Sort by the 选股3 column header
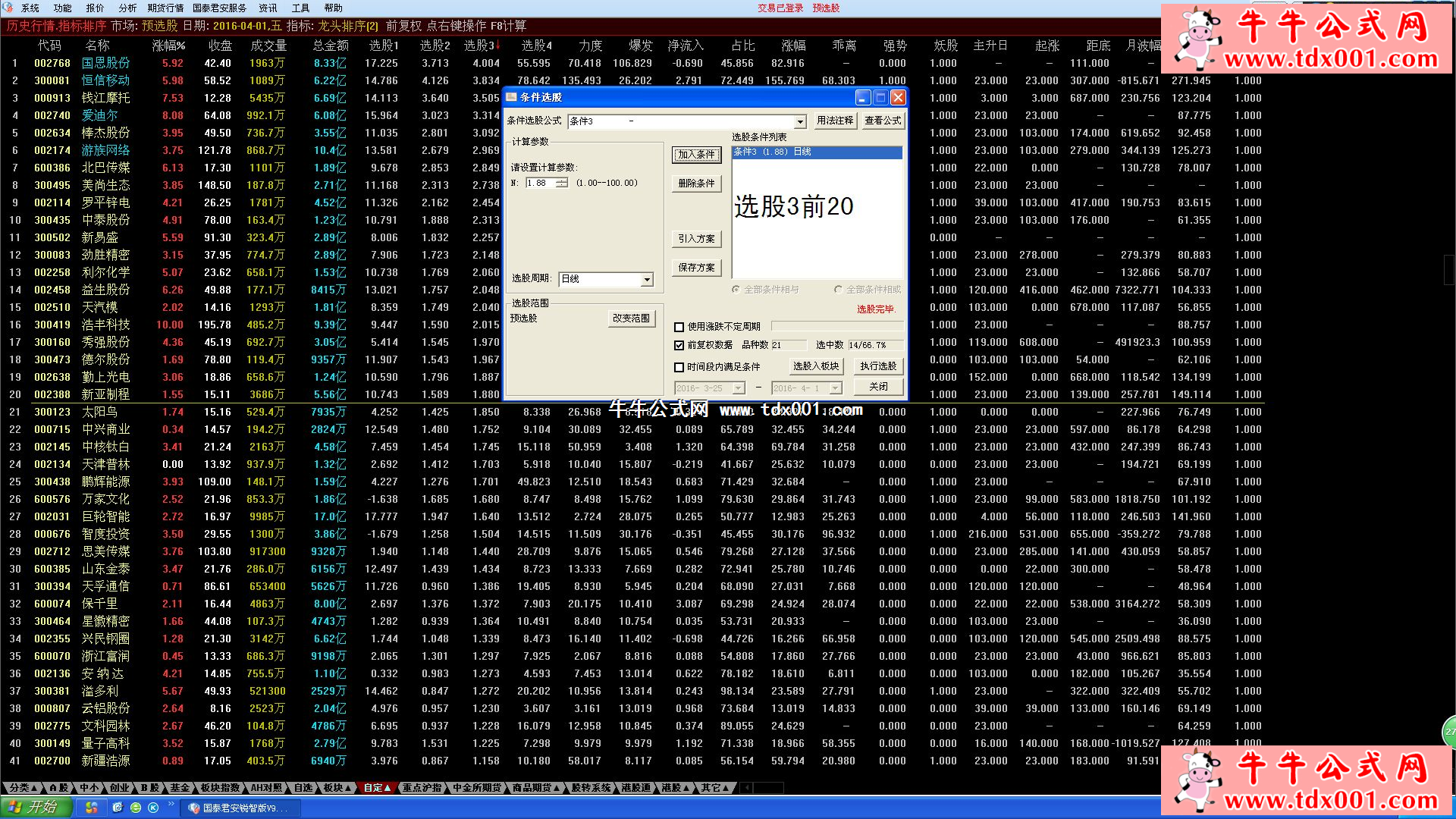The image size is (1456, 819). pos(482,45)
